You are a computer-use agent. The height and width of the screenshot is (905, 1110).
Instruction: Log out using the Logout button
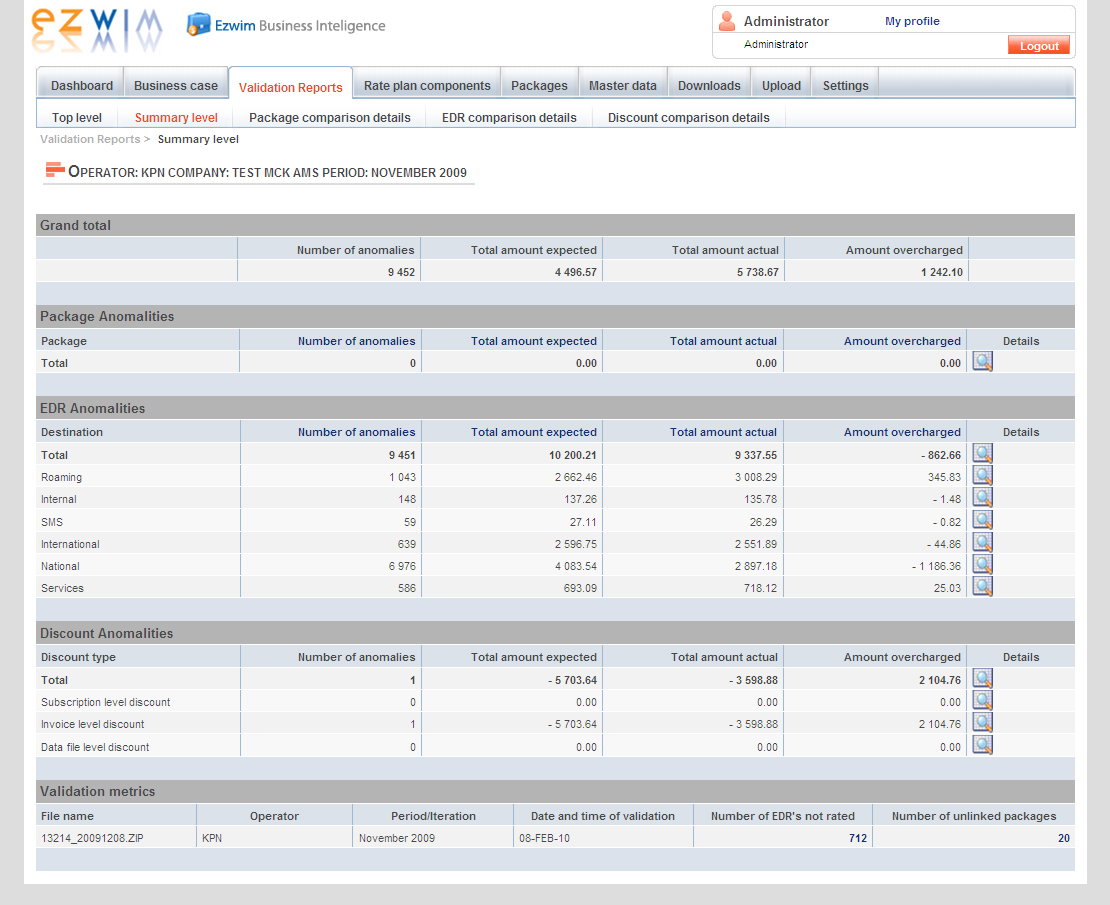pyautogui.click(x=1038, y=46)
